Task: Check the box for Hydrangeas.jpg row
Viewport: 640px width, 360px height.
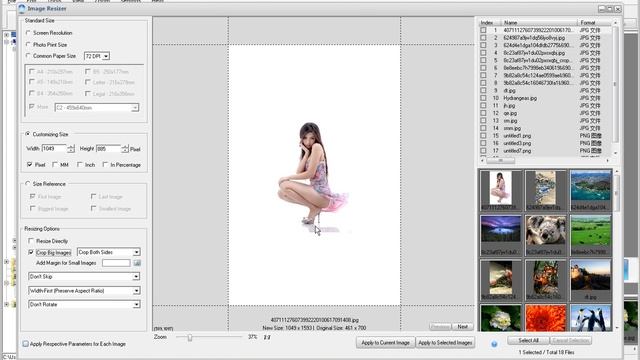Action: pos(483,98)
